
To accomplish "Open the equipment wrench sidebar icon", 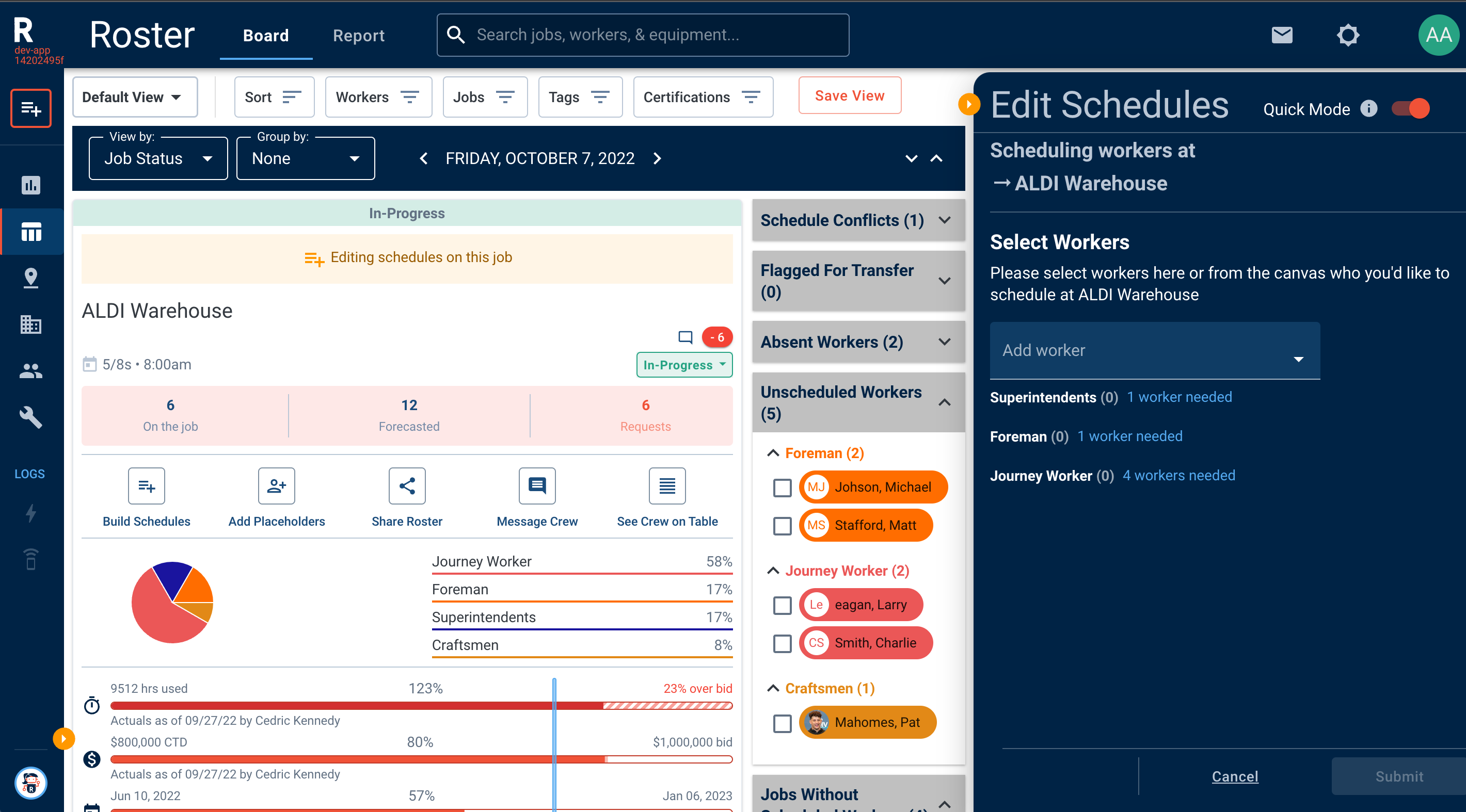I will 31,418.
